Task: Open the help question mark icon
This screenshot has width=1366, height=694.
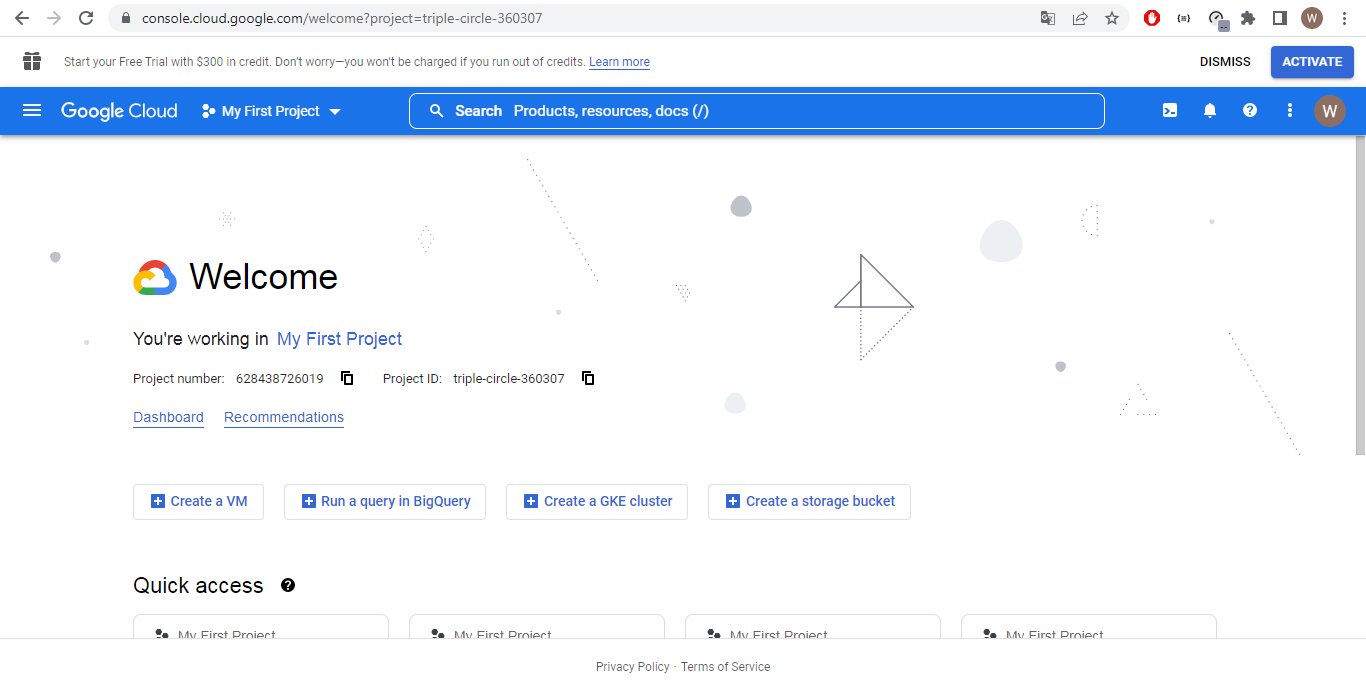Action: (1250, 111)
